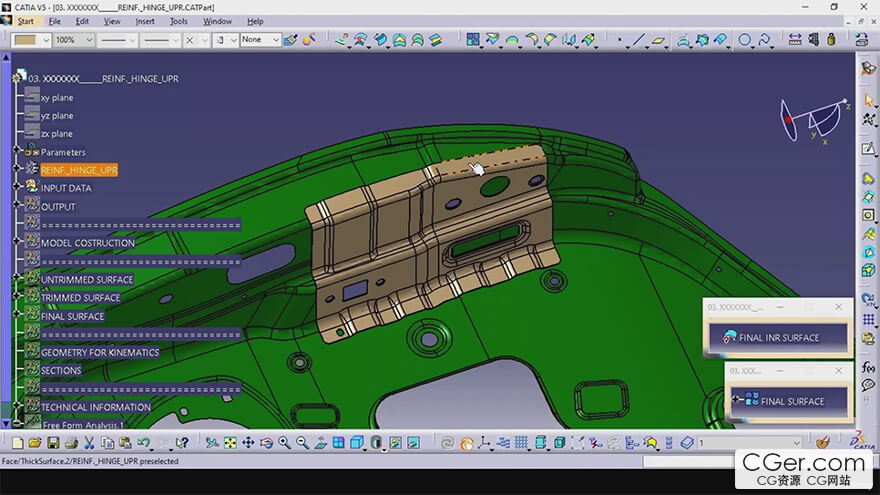Open the Tools menu
The height and width of the screenshot is (495, 880).
coord(179,21)
